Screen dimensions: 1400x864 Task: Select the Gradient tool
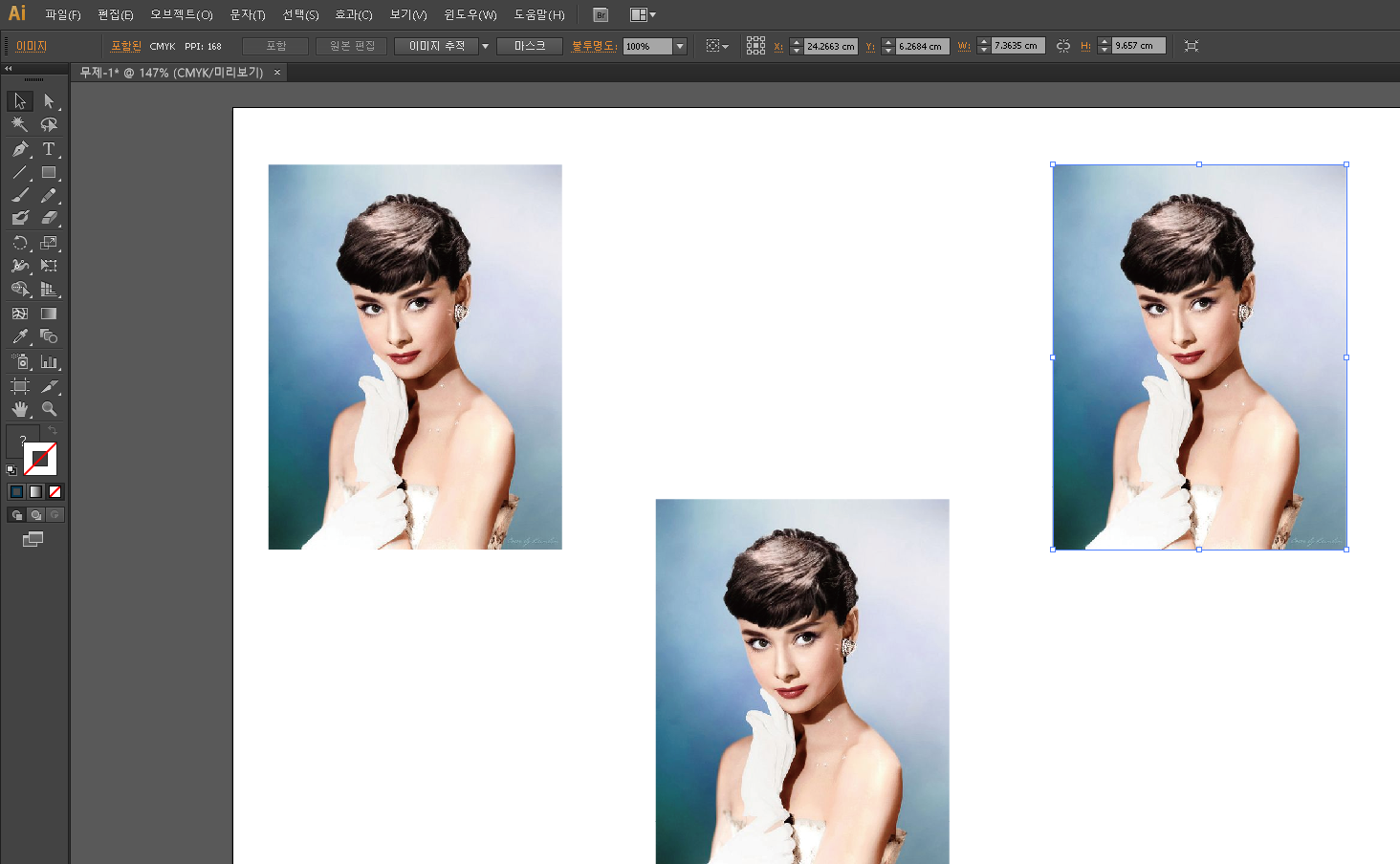[49, 313]
